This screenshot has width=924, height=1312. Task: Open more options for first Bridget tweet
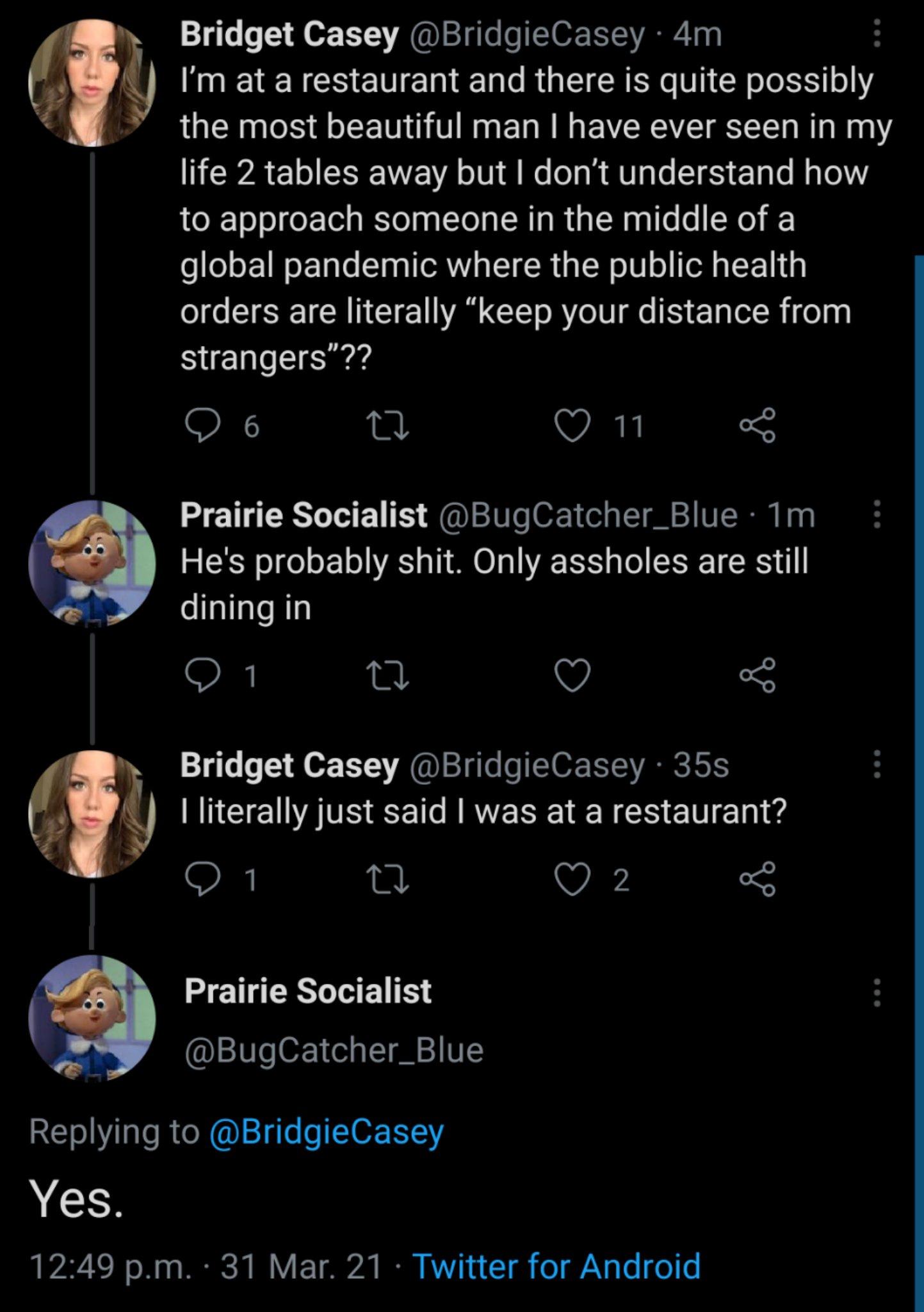point(877,33)
